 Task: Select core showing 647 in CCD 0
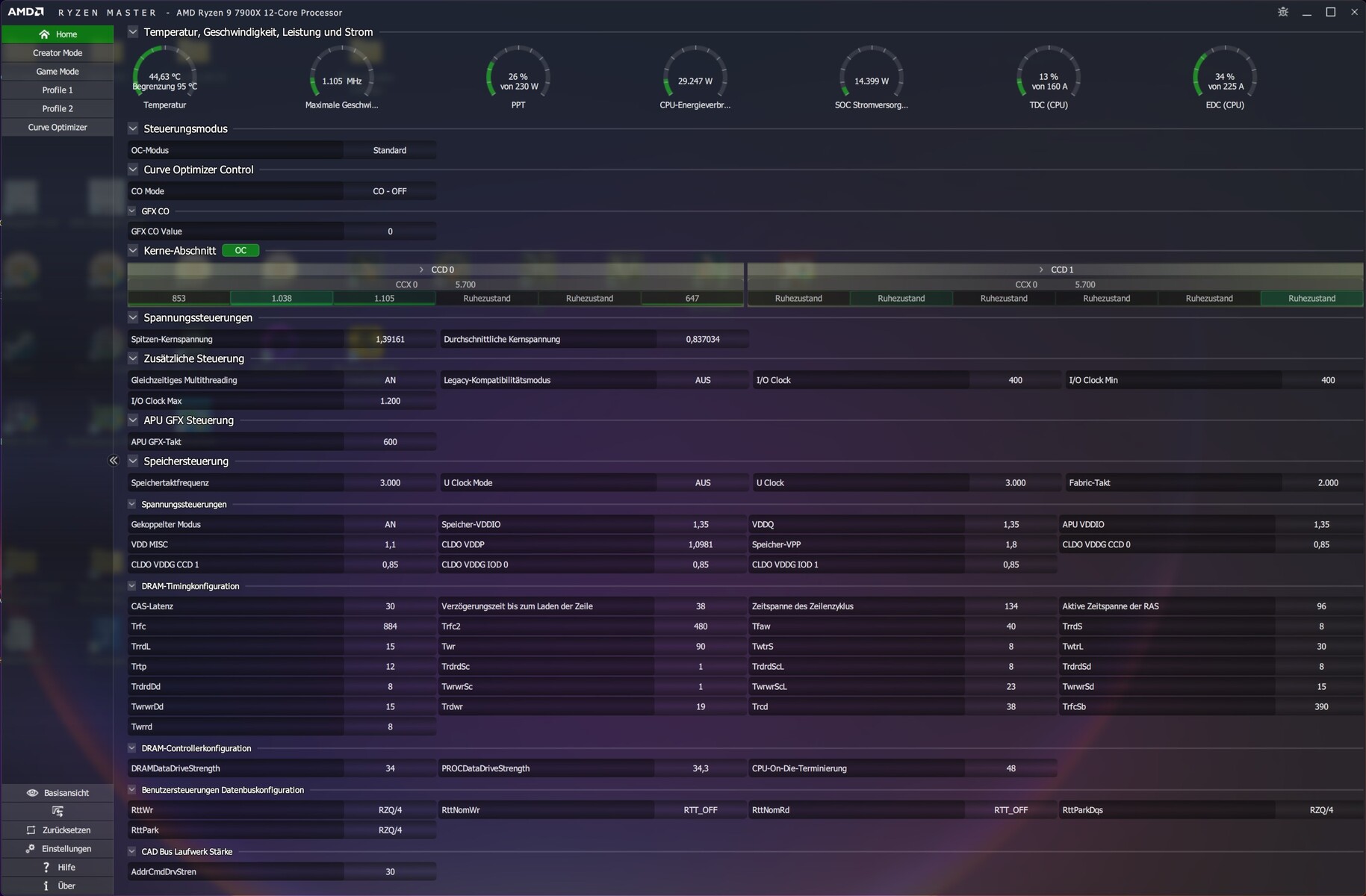[x=692, y=299]
